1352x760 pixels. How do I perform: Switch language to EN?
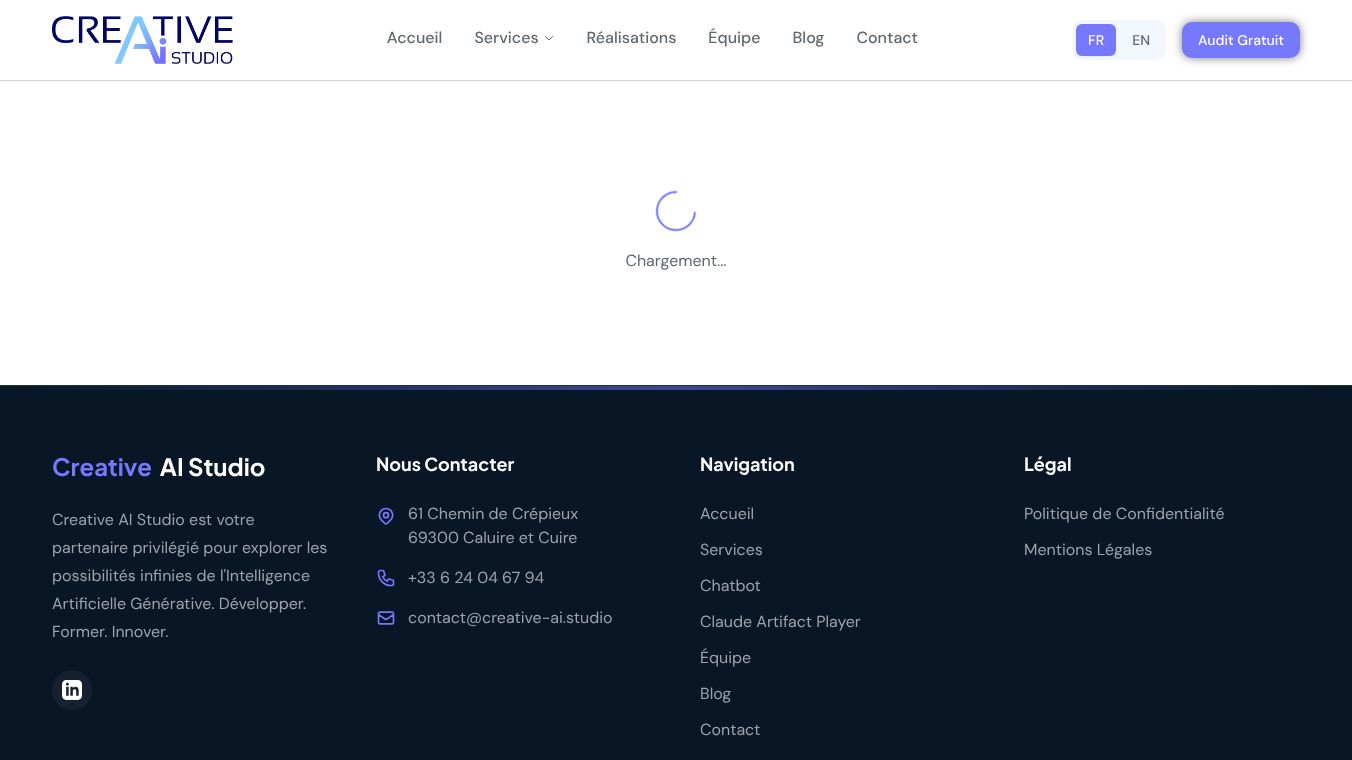coord(1141,40)
